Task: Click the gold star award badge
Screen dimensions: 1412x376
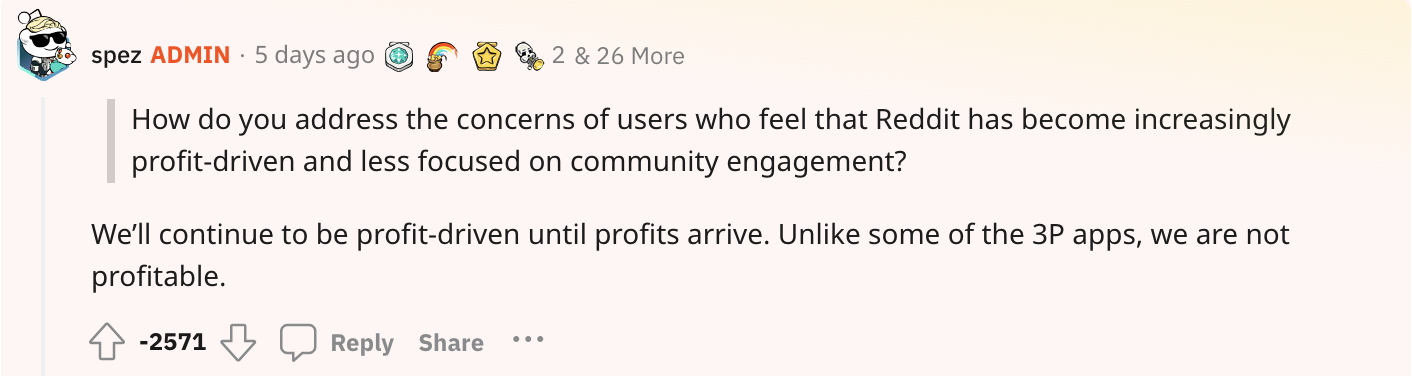Action: (x=487, y=56)
